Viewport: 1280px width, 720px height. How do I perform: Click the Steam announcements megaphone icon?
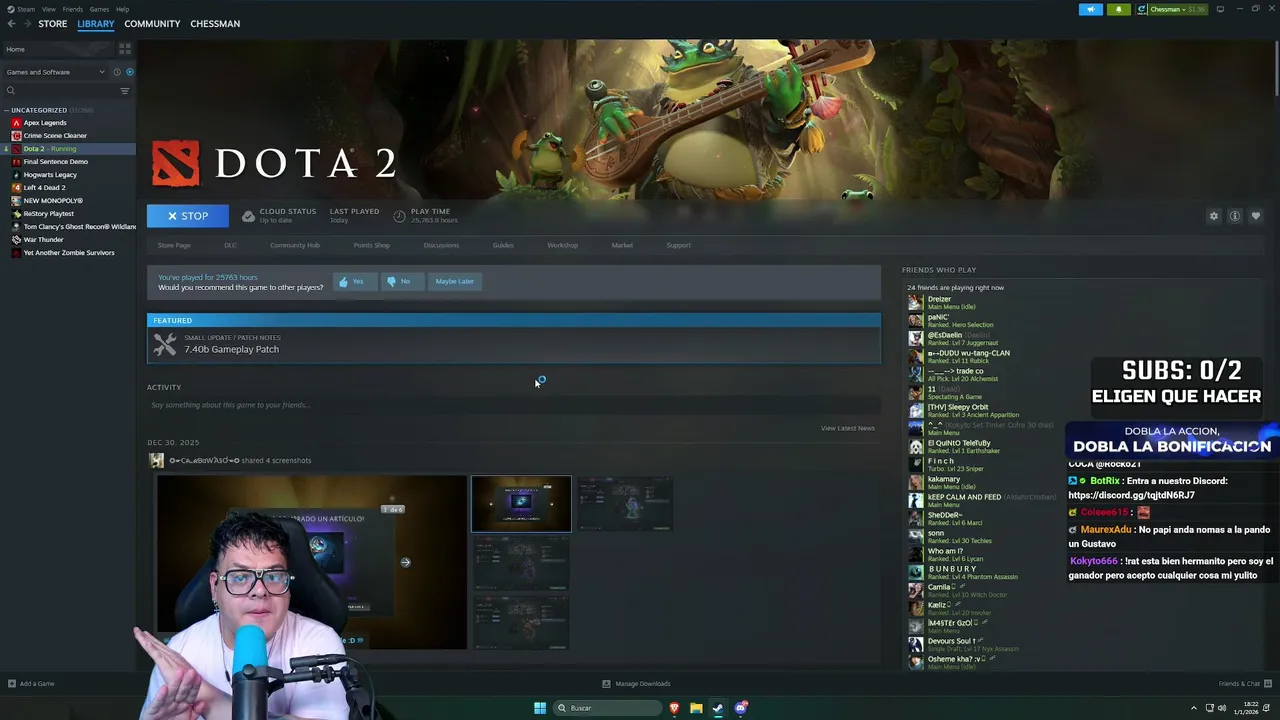pyautogui.click(x=1091, y=9)
